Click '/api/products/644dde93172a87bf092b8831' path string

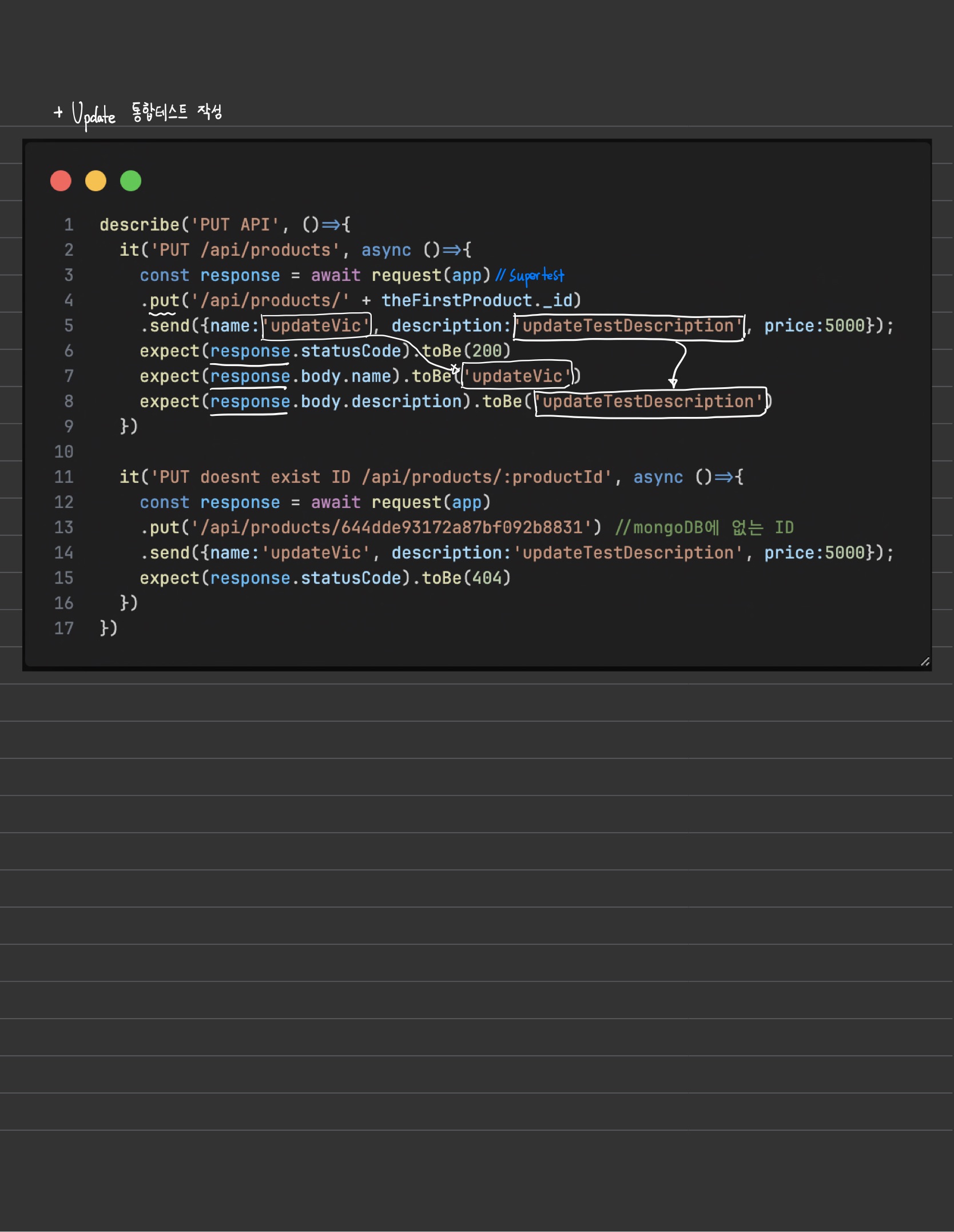tap(391, 527)
